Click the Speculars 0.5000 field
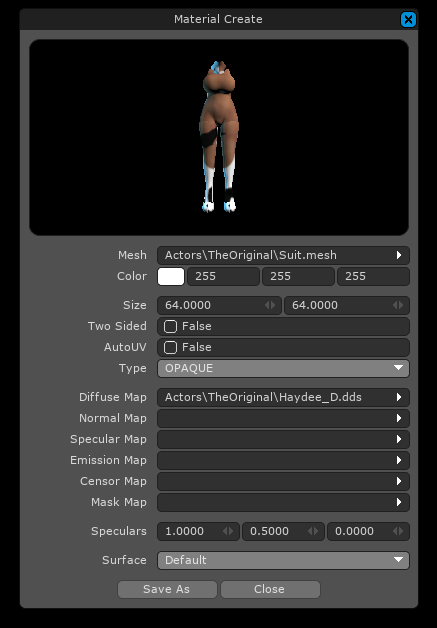 click(283, 531)
